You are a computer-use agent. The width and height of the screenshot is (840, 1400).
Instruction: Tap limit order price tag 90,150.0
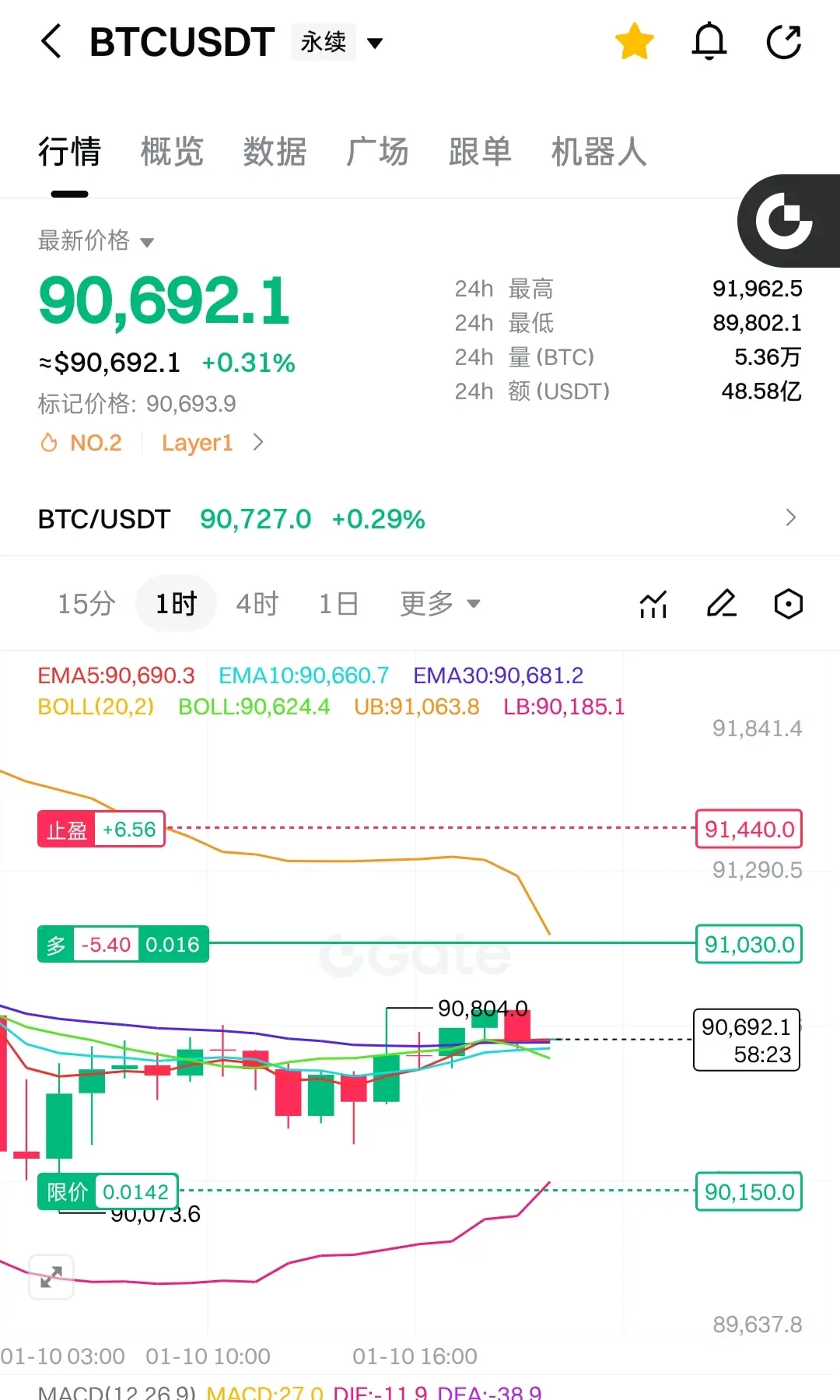pos(749,1191)
